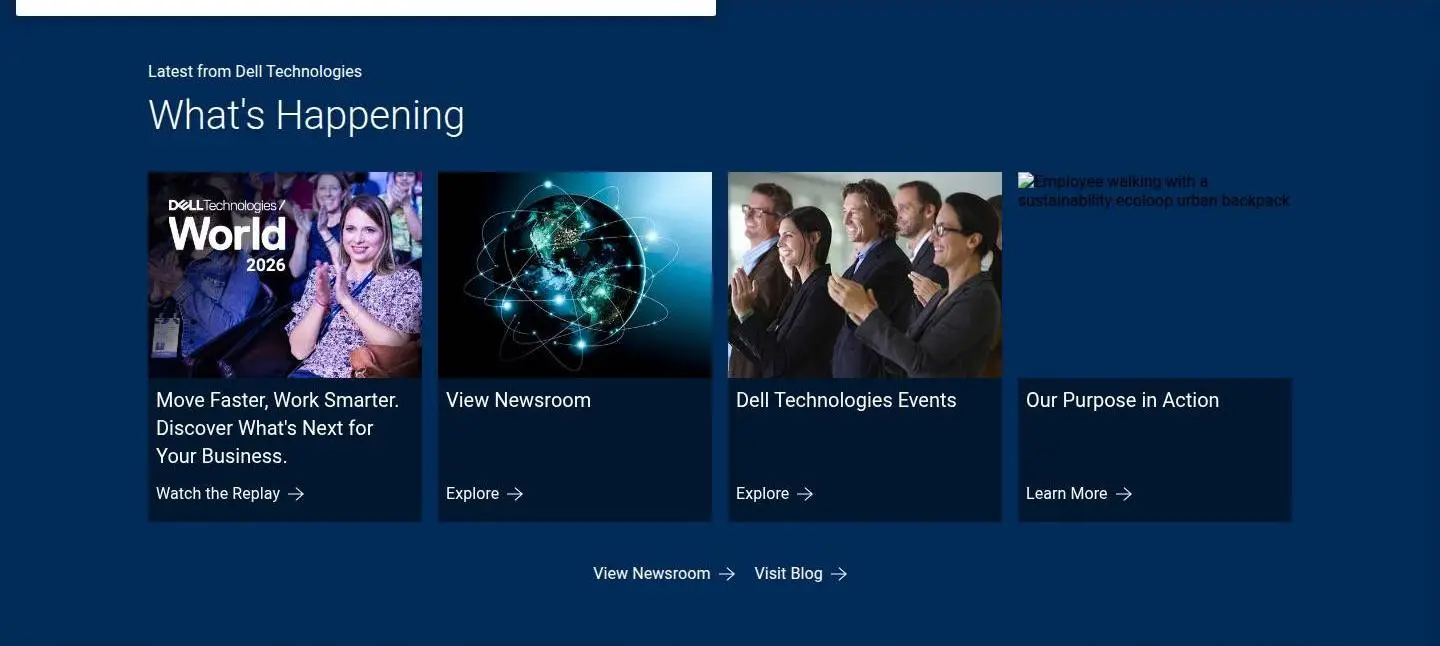Click the arrow icon next to 'Learn More'
1440x646 pixels.
click(x=1124, y=494)
